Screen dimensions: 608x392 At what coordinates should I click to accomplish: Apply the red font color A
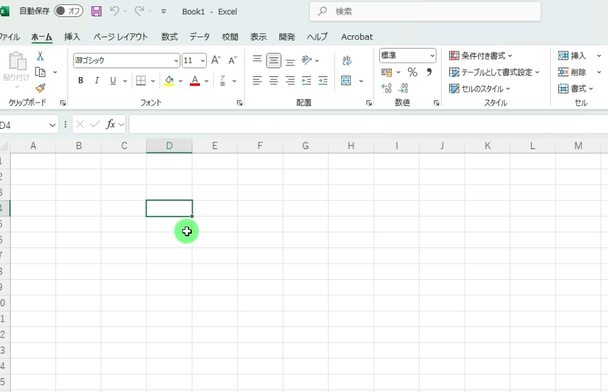(195, 81)
